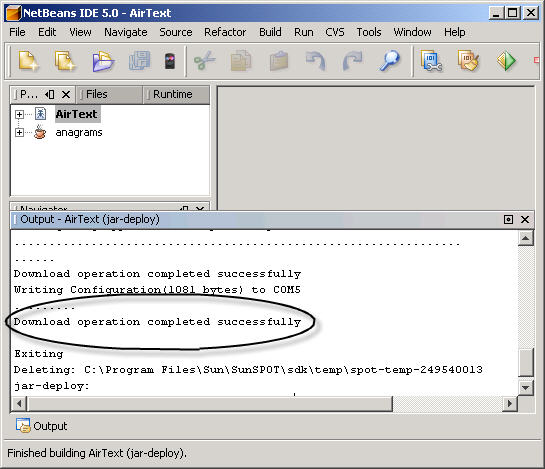The image size is (545, 469).
Task: Click the NetBeans cube title bar icon
Action: click(13, 14)
